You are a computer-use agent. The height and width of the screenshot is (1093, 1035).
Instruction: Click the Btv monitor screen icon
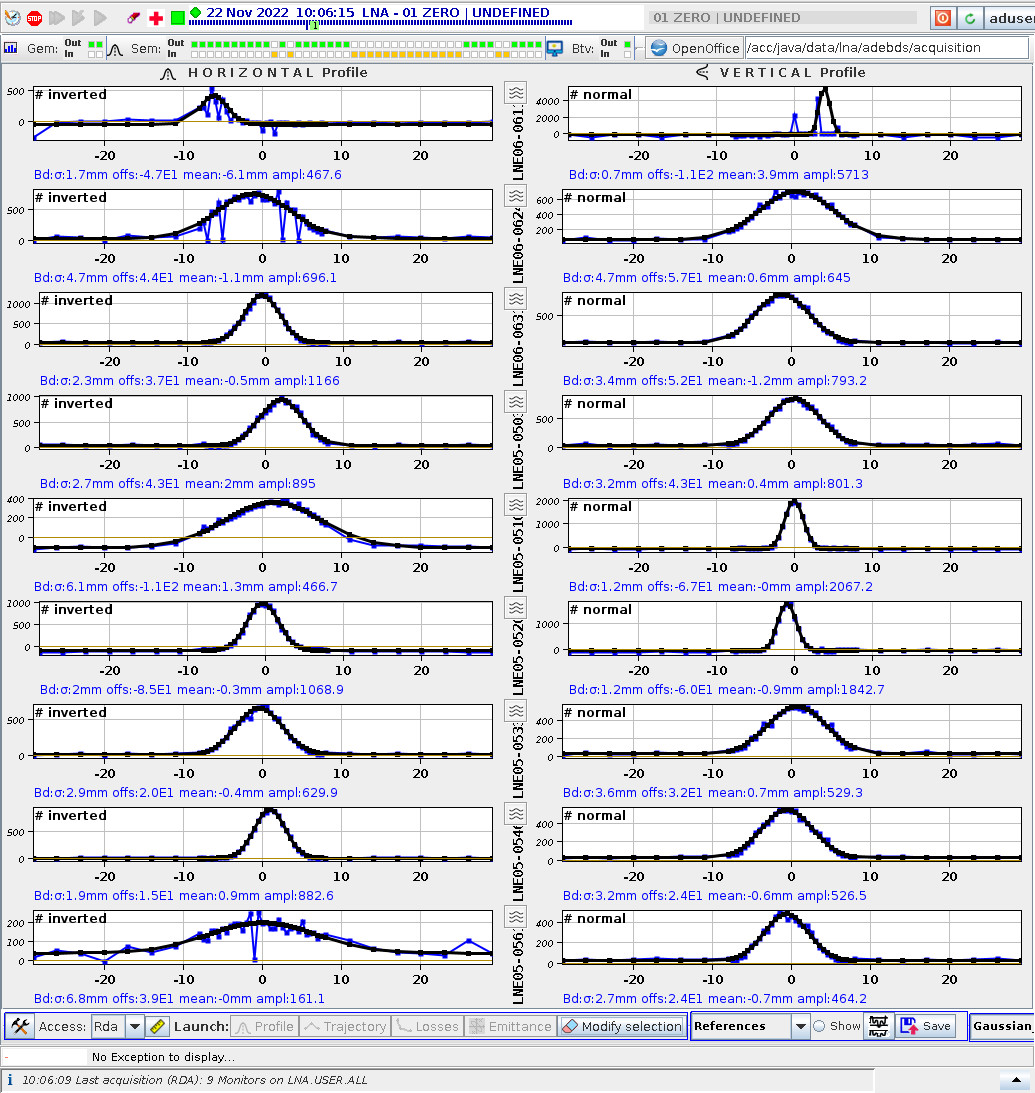click(555, 48)
